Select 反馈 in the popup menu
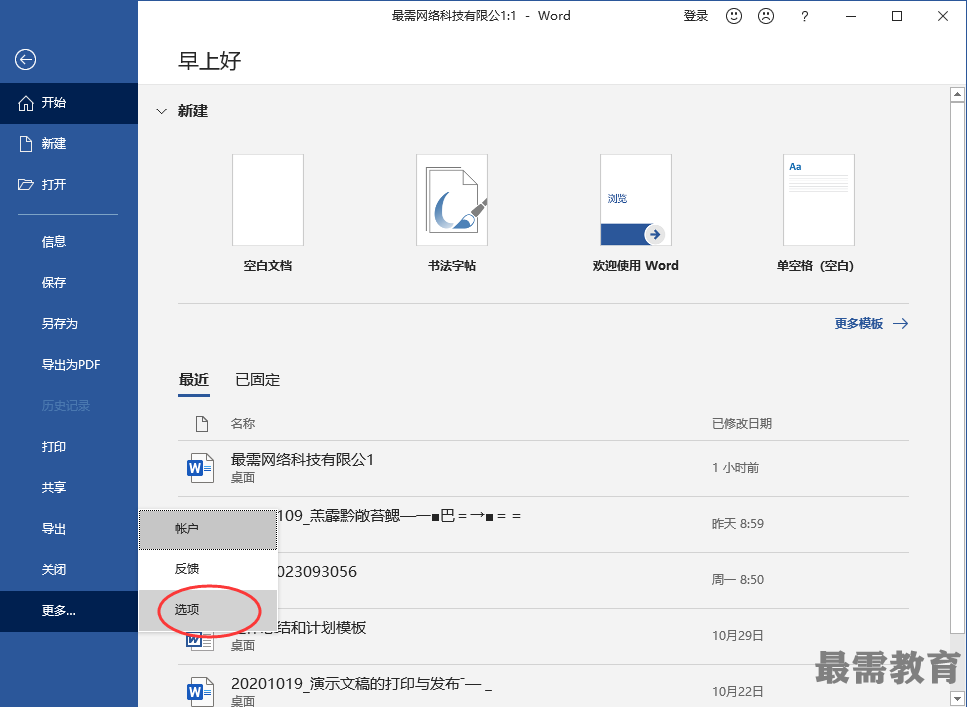 point(208,569)
